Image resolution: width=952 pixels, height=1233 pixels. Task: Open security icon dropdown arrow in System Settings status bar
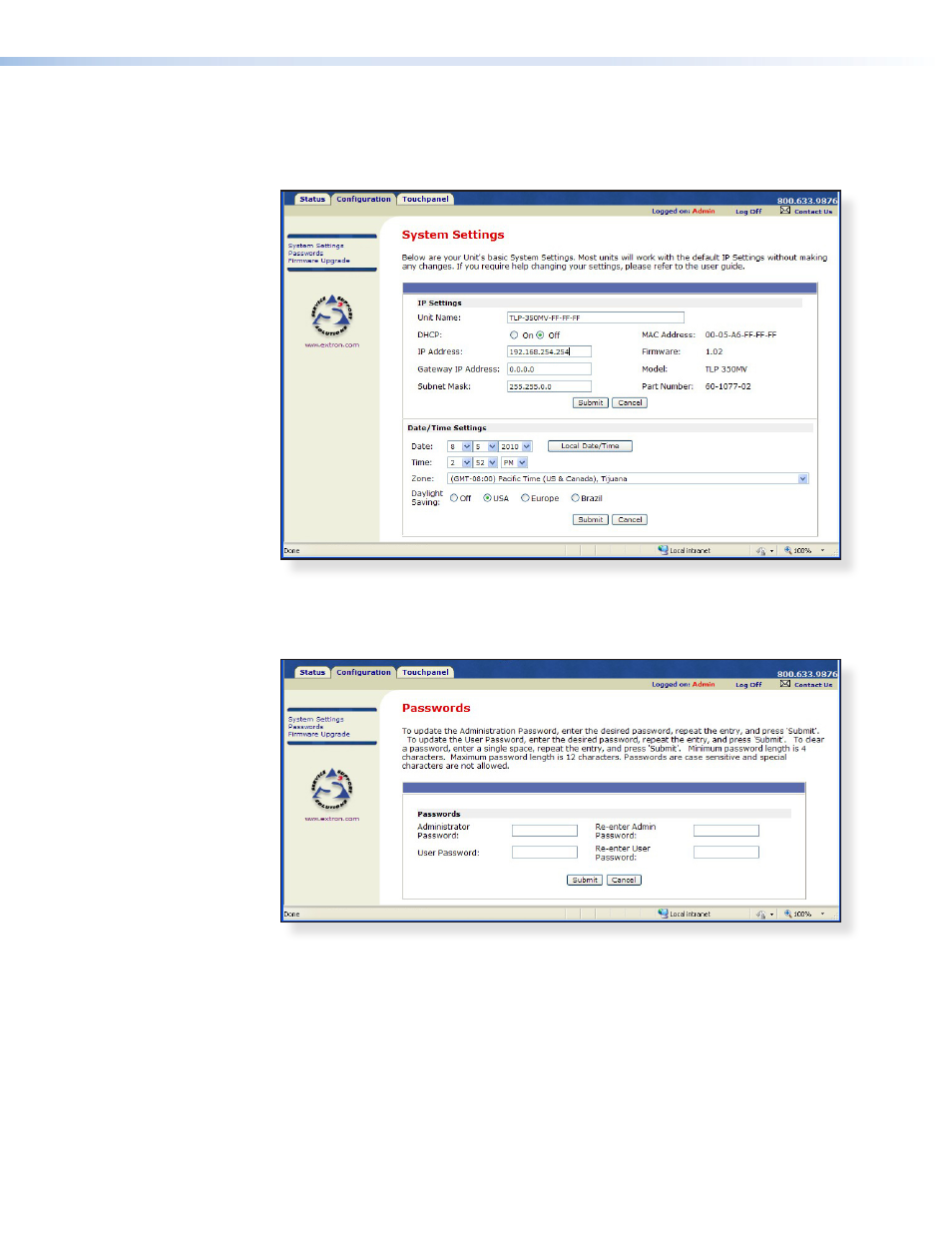(x=772, y=551)
